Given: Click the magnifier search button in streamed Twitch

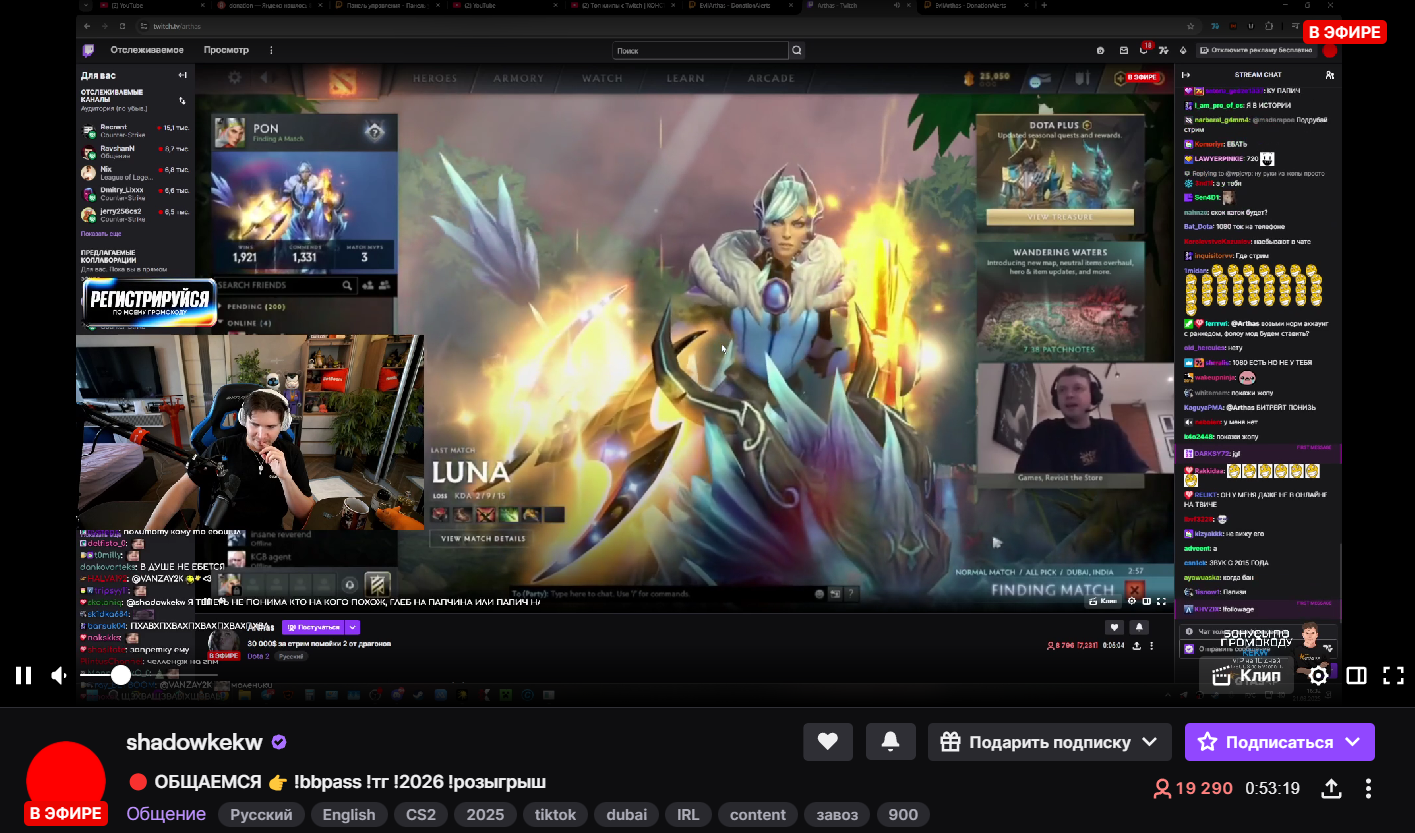Looking at the screenshot, I should click(x=797, y=50).
